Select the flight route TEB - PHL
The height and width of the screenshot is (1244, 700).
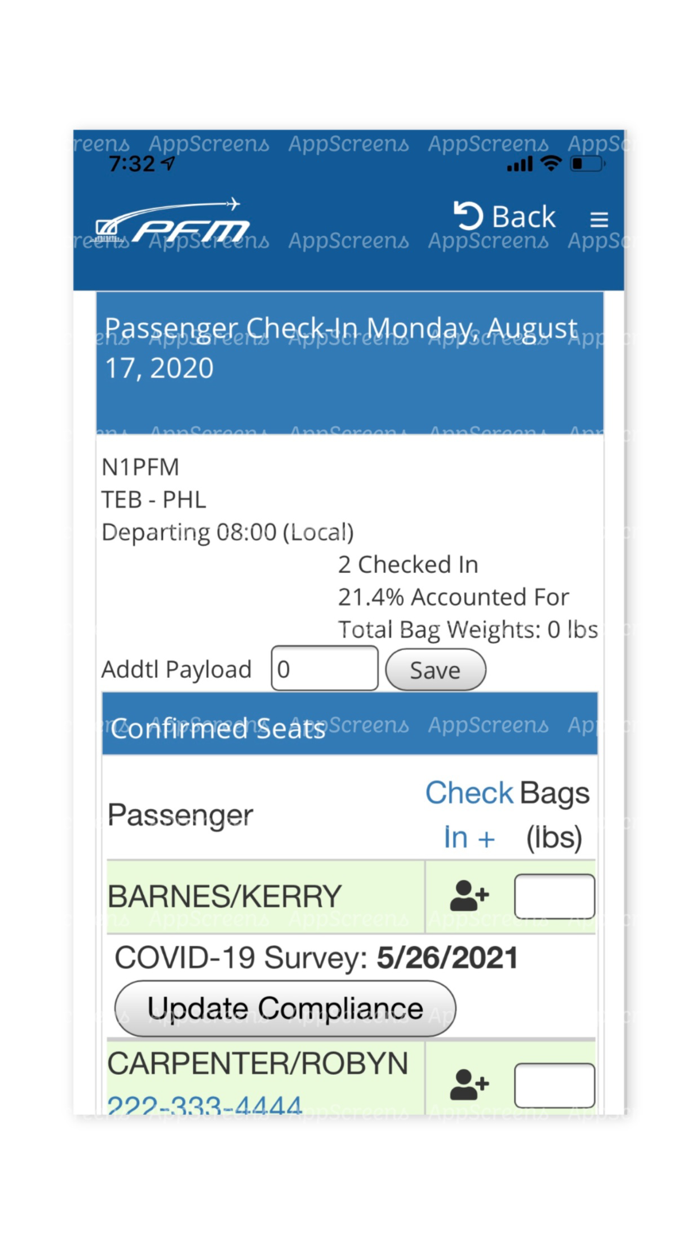pyautogui.click(x=153, y=499)
